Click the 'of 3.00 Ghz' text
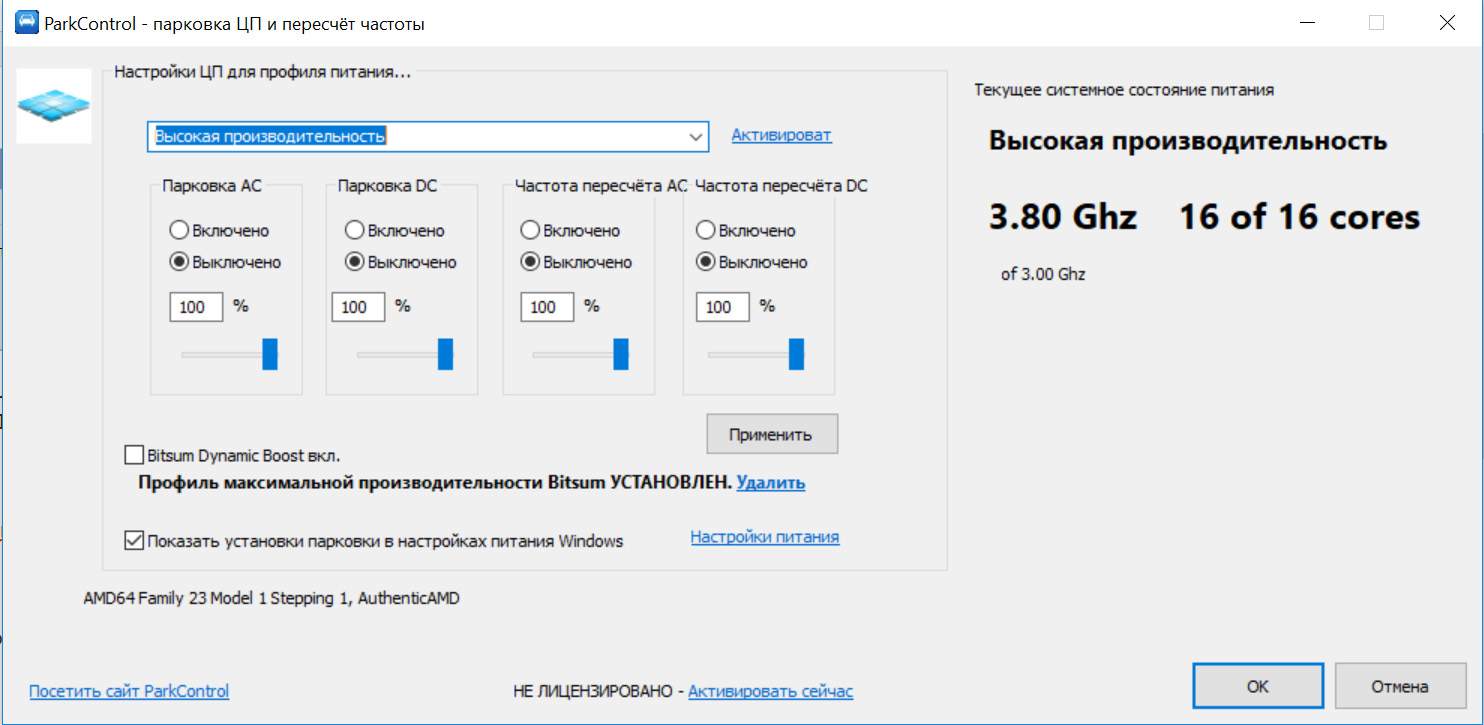Image resolution: width=1484 pixels, height=725 pixels. pos(1043,274)
